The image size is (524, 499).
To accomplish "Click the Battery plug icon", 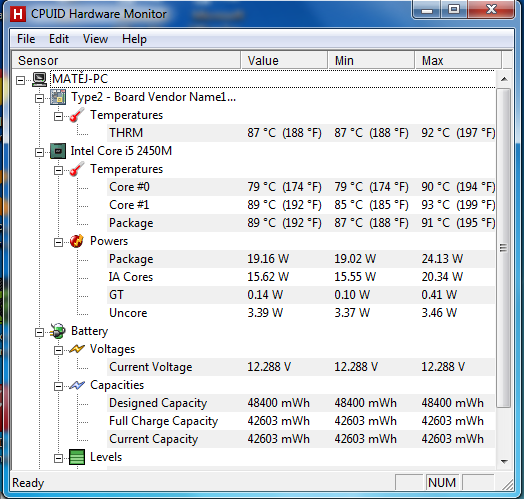I will click(x=57, y=331).
